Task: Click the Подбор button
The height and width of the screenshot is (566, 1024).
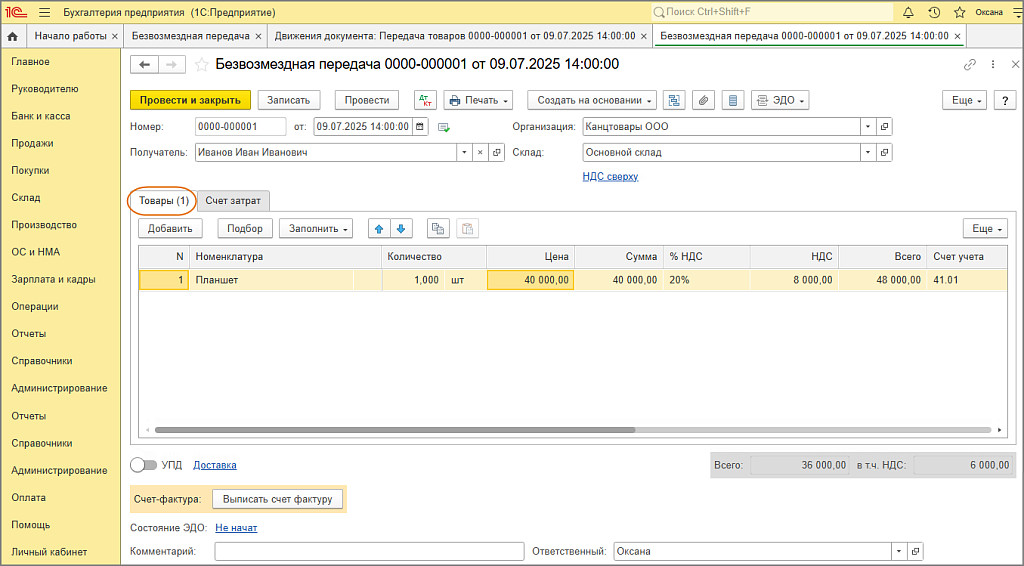Action: [245, 228]
